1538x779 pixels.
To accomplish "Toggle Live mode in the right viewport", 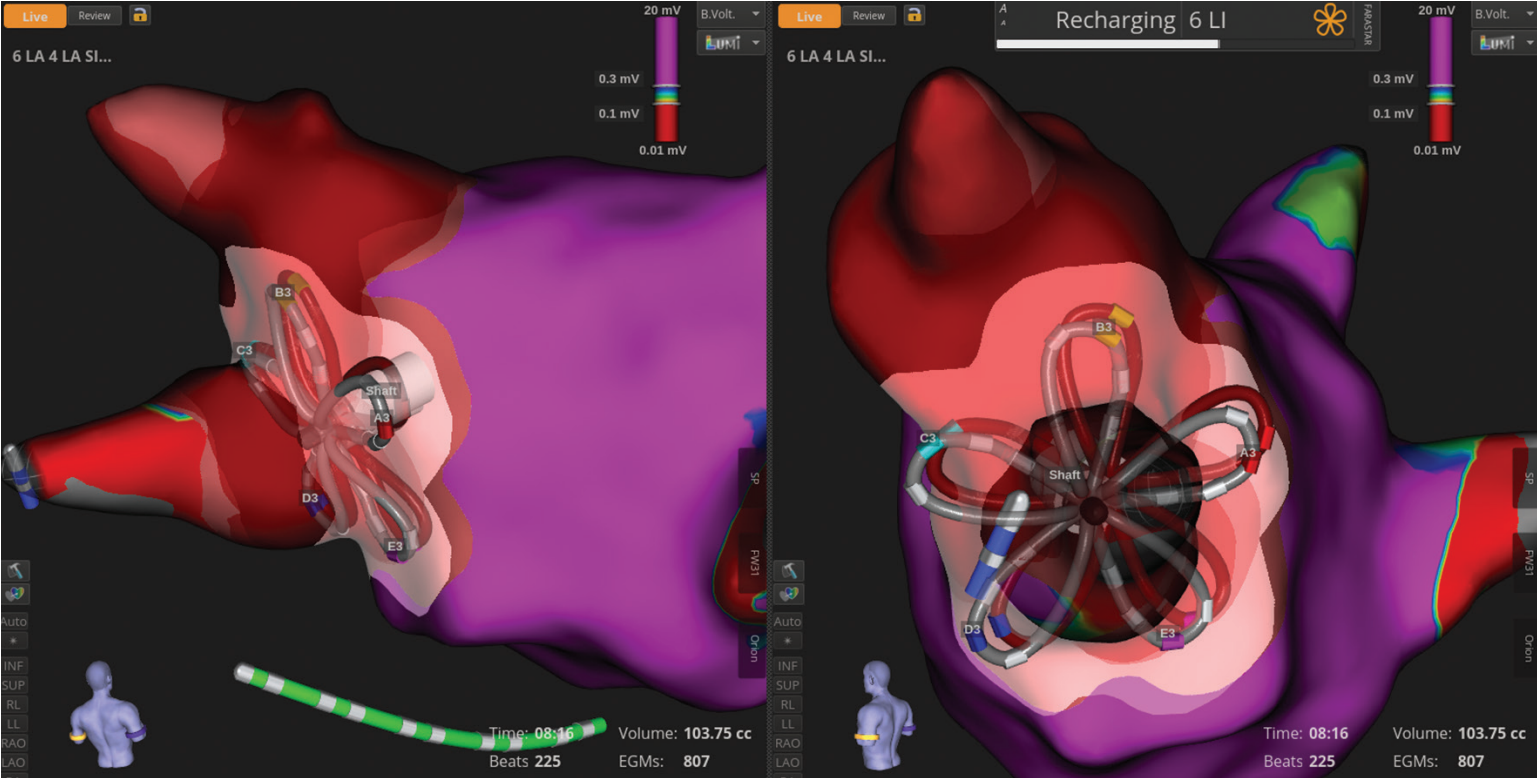I will point(808,16).
